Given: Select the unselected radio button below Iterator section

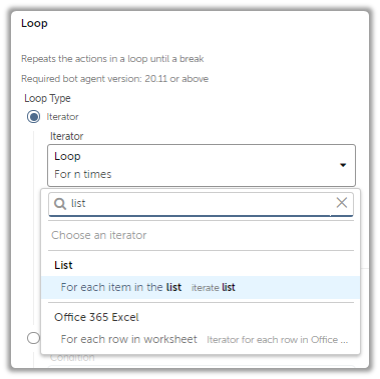Looking at the screenshot, I should pos(33,338).
